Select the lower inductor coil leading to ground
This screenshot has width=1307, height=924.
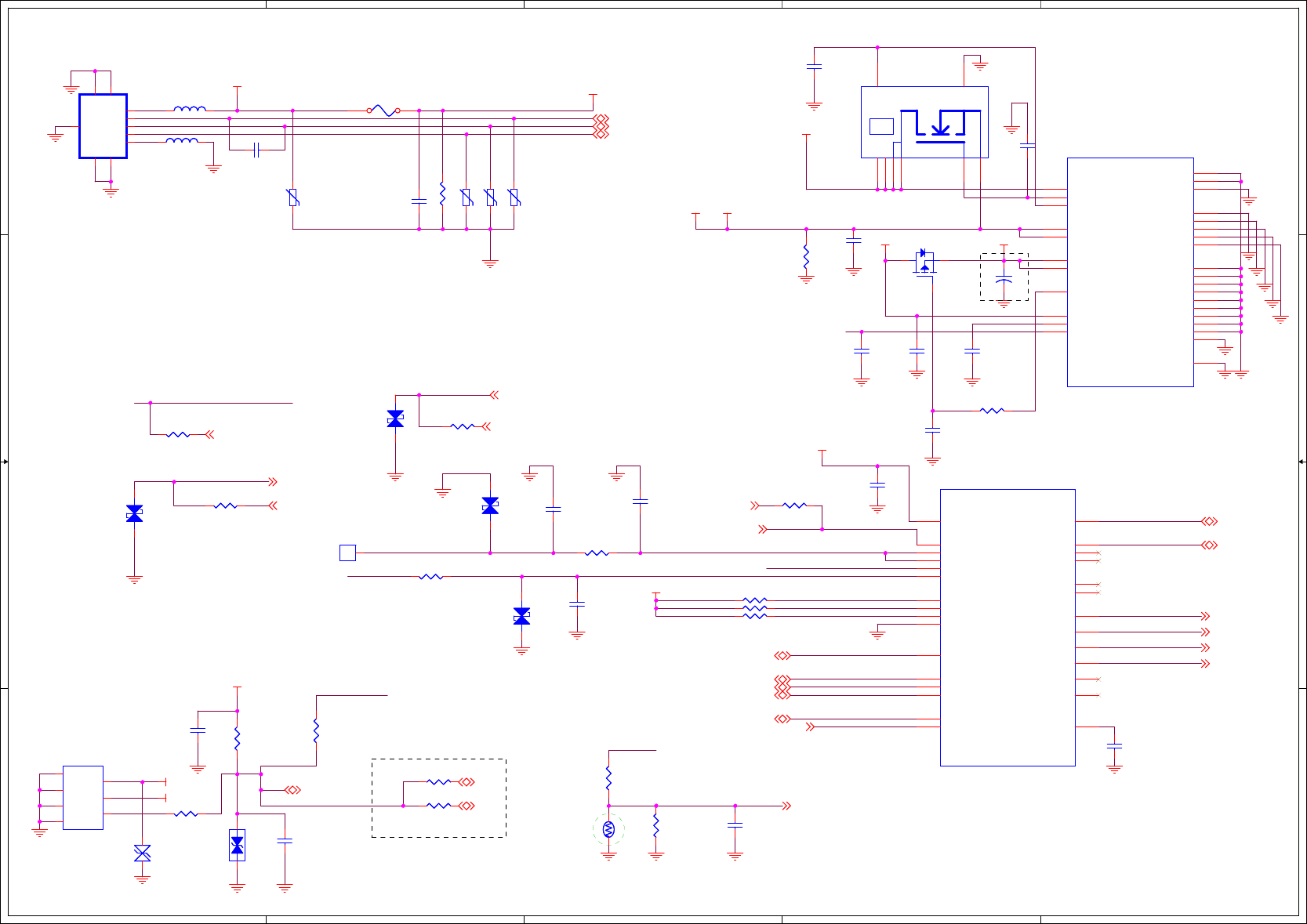(x=182, y=140)
